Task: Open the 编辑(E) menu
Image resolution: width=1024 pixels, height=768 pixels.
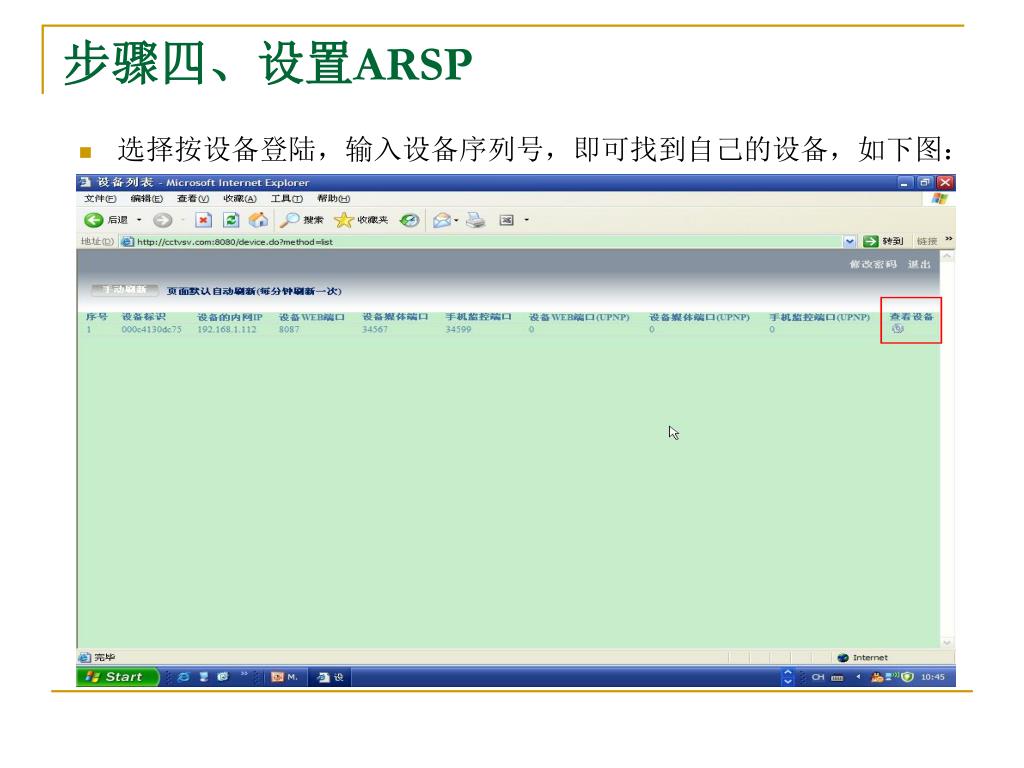Action: point(146,199)
